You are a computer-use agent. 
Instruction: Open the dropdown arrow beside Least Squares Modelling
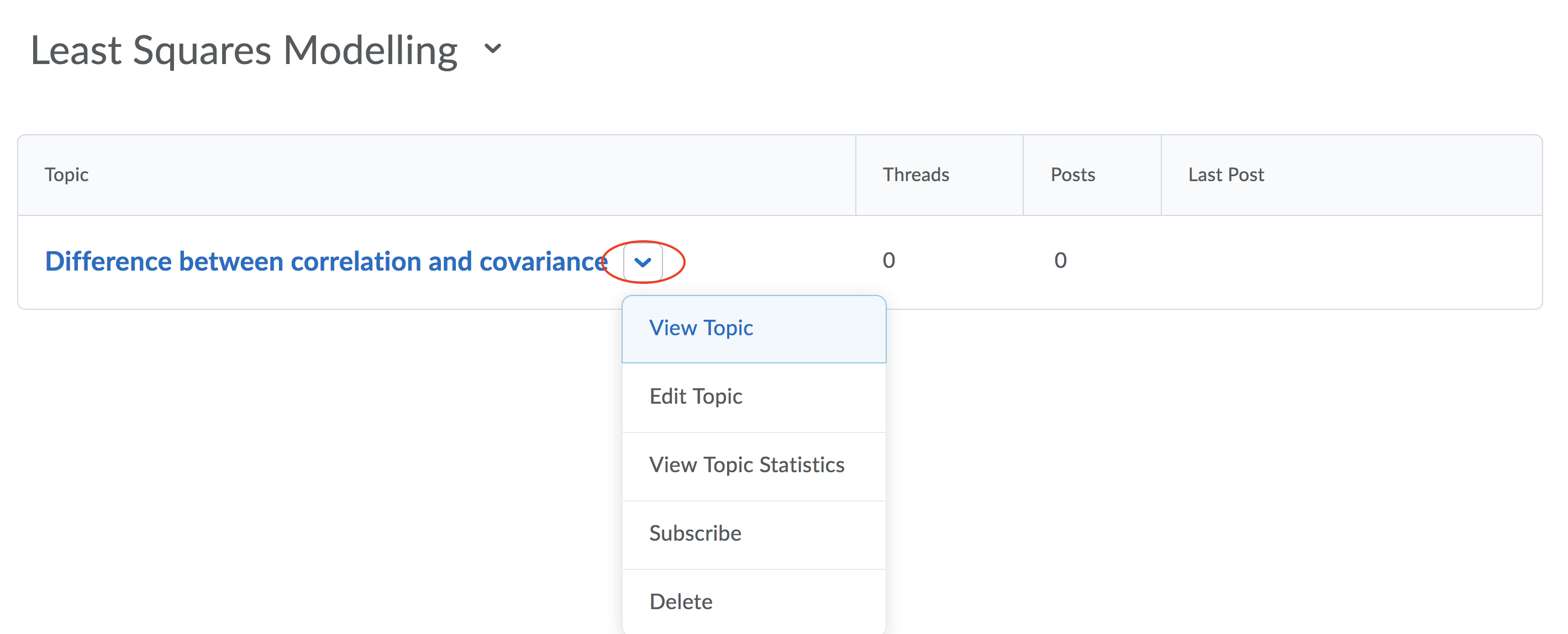pos(492,49)
